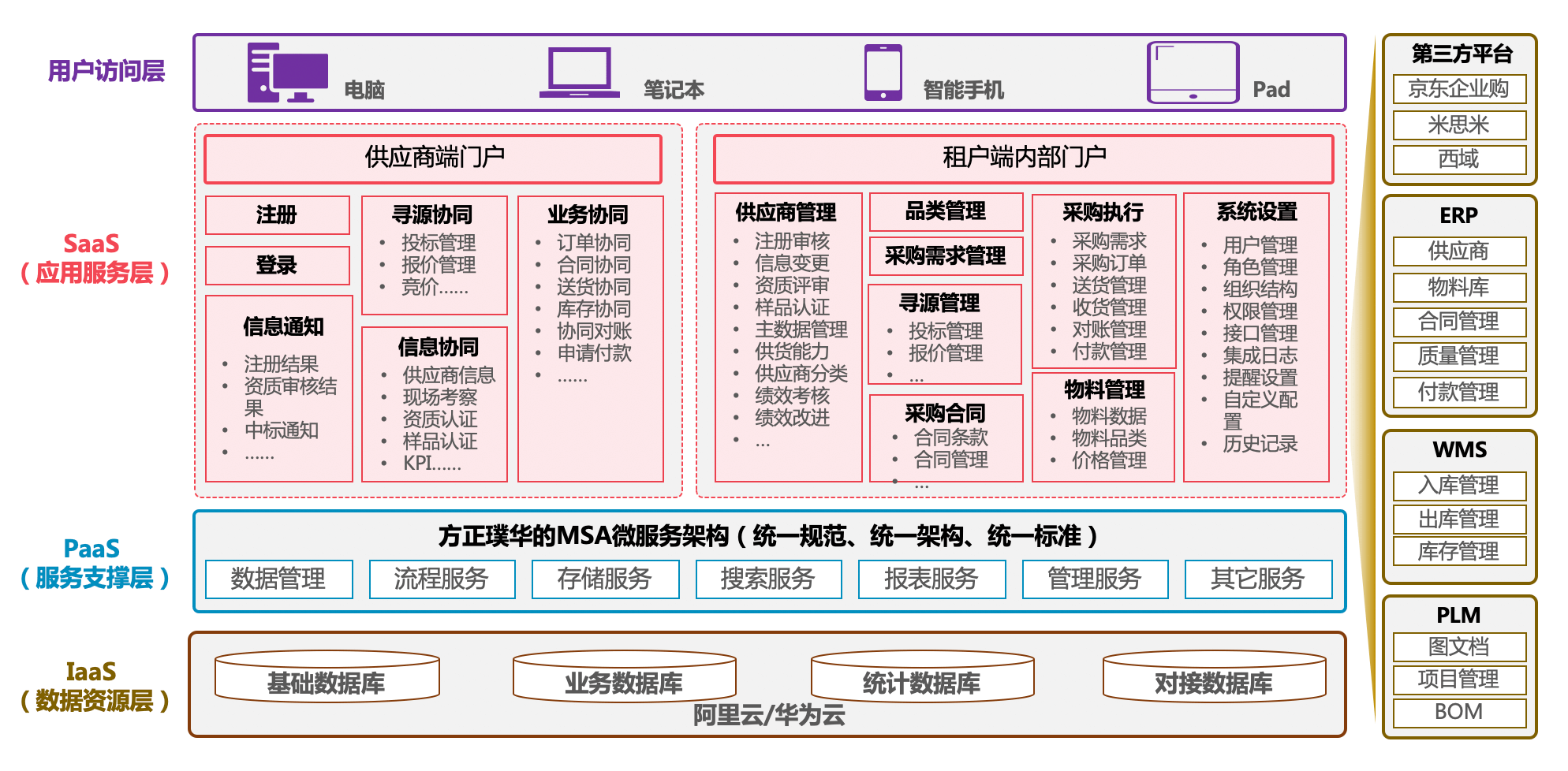Viewport: 1568px width, 771px height.
Task: Select the 基础数据库 database cylinder
Action: tap(327, 678)
